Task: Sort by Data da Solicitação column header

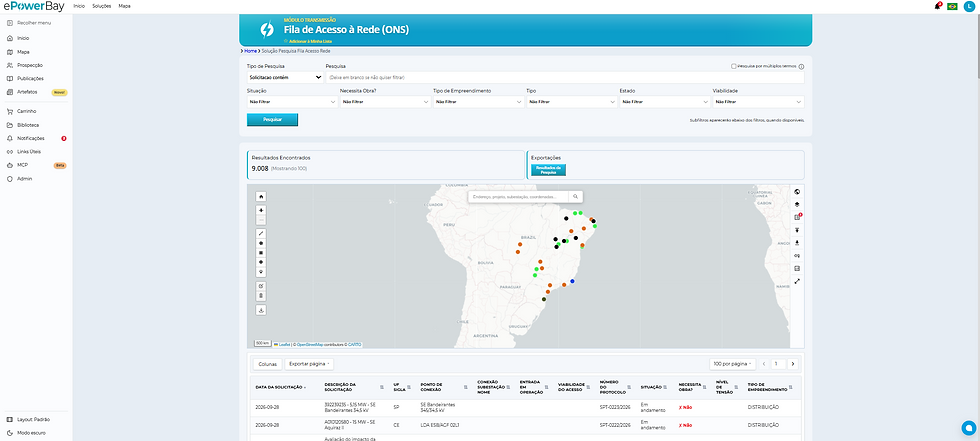Action: (x=280, y=387)
